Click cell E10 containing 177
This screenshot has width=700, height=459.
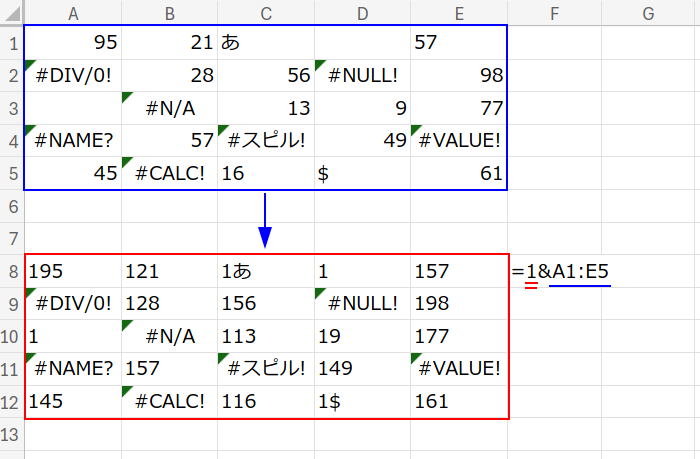pyautogui.click(x=458, y=337)
